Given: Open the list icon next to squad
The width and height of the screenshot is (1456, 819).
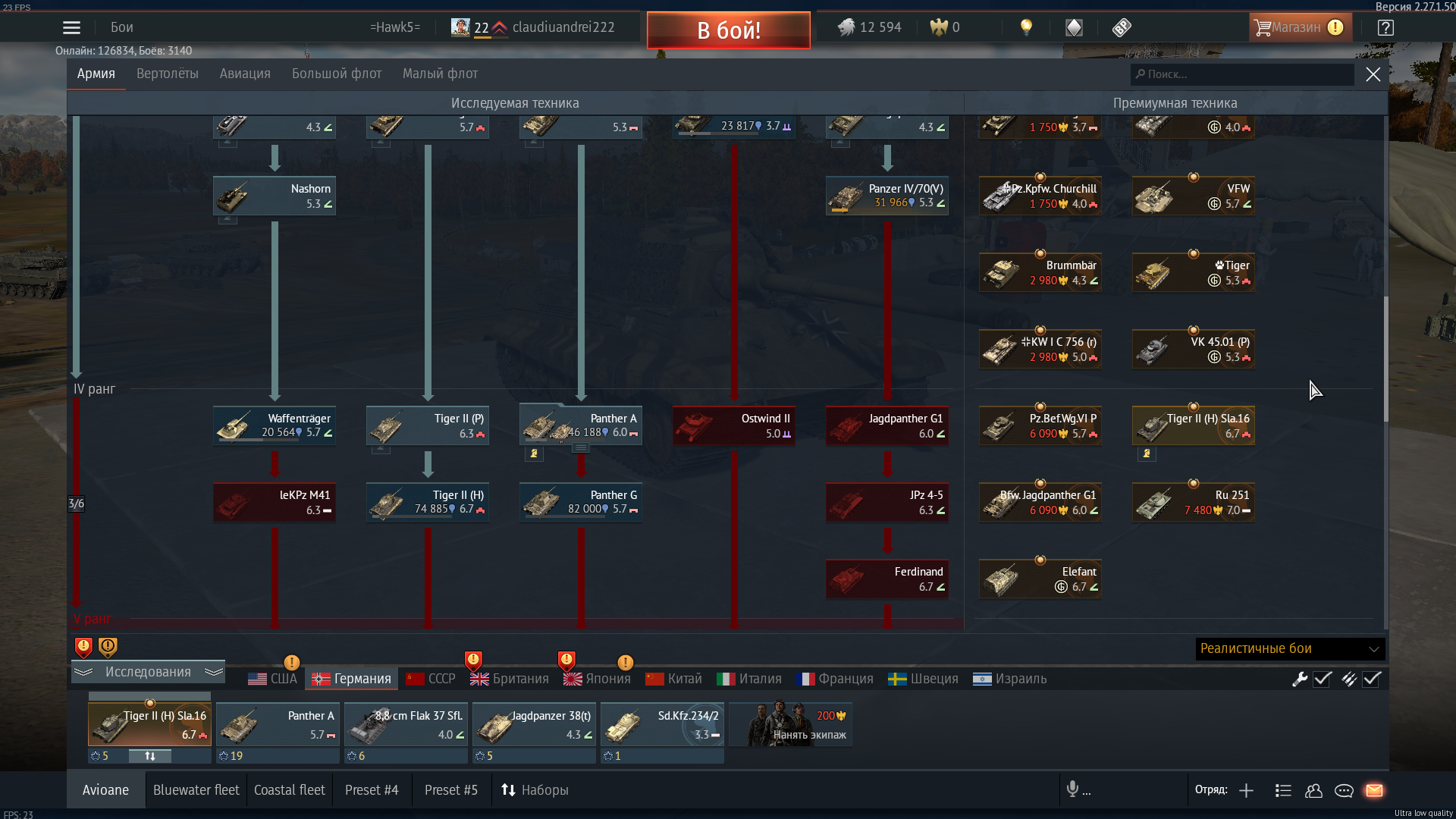Looking at the screenshot, I should [x=1283, y=790].
